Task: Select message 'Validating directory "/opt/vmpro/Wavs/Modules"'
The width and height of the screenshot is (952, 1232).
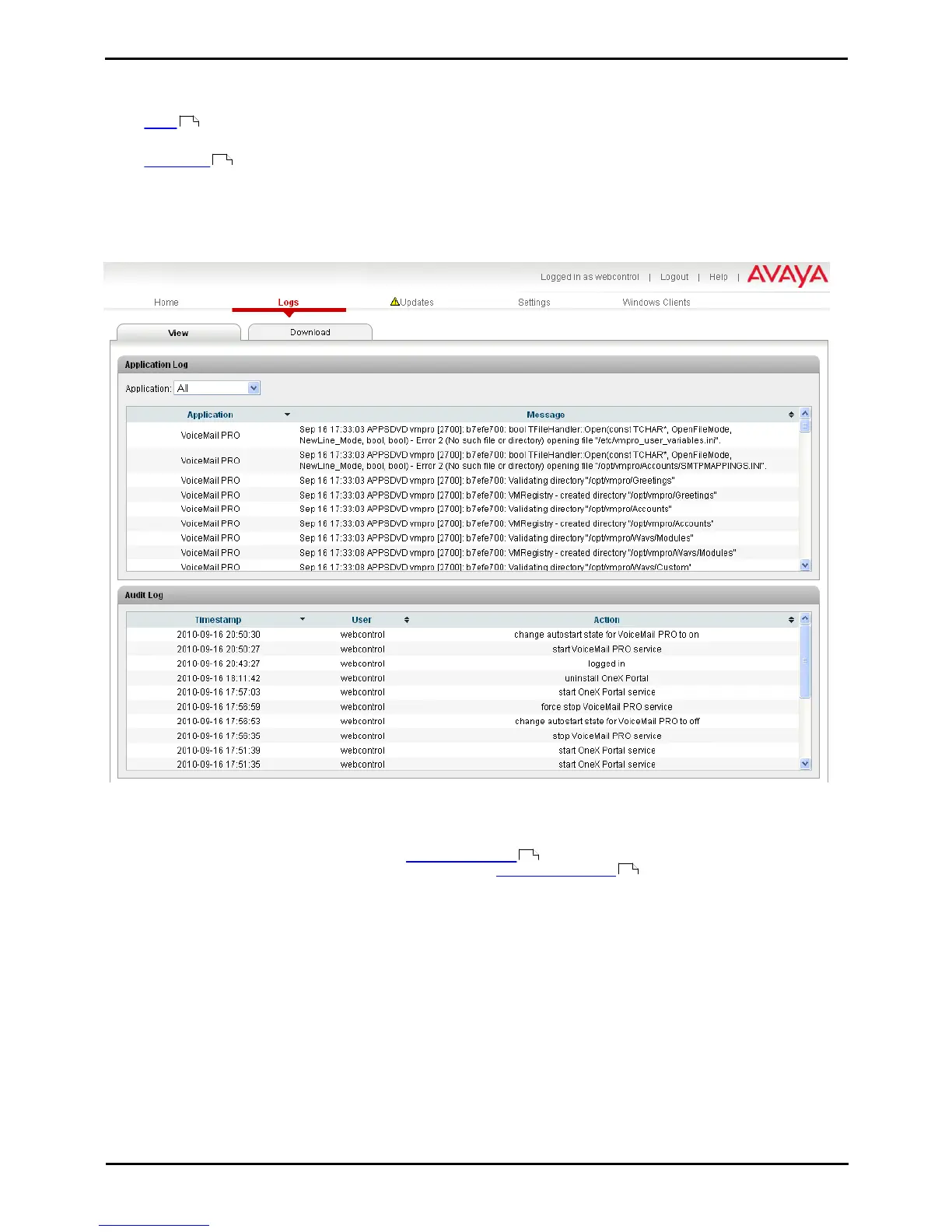Action: pos(496,538)
